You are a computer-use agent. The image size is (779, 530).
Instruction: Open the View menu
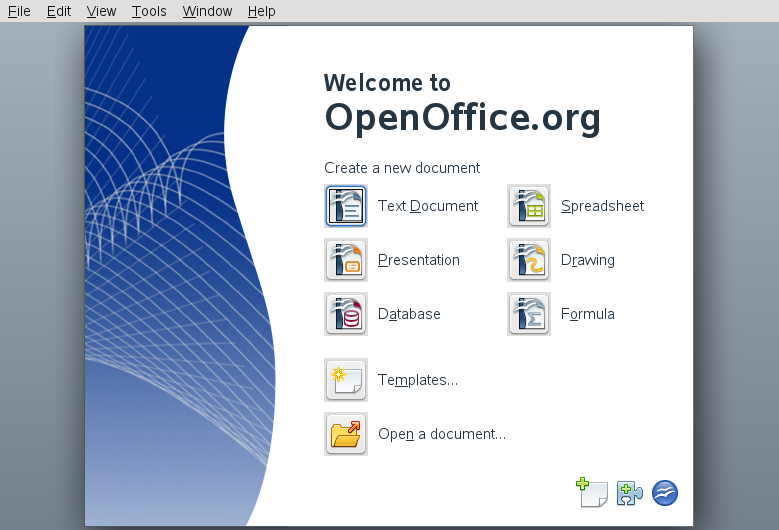click(101, 11)
